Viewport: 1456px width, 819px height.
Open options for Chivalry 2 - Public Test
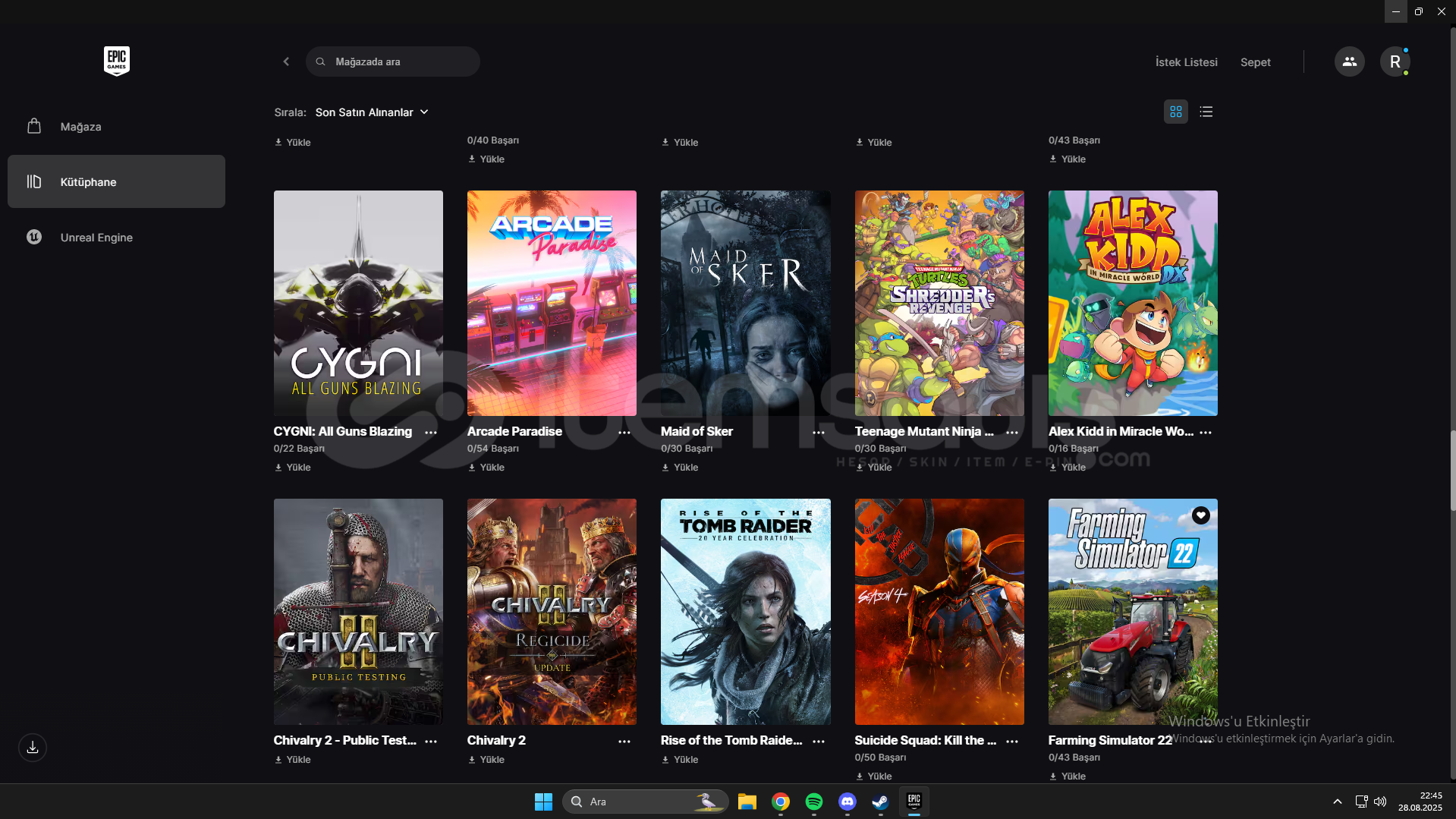tap(431, 741)
